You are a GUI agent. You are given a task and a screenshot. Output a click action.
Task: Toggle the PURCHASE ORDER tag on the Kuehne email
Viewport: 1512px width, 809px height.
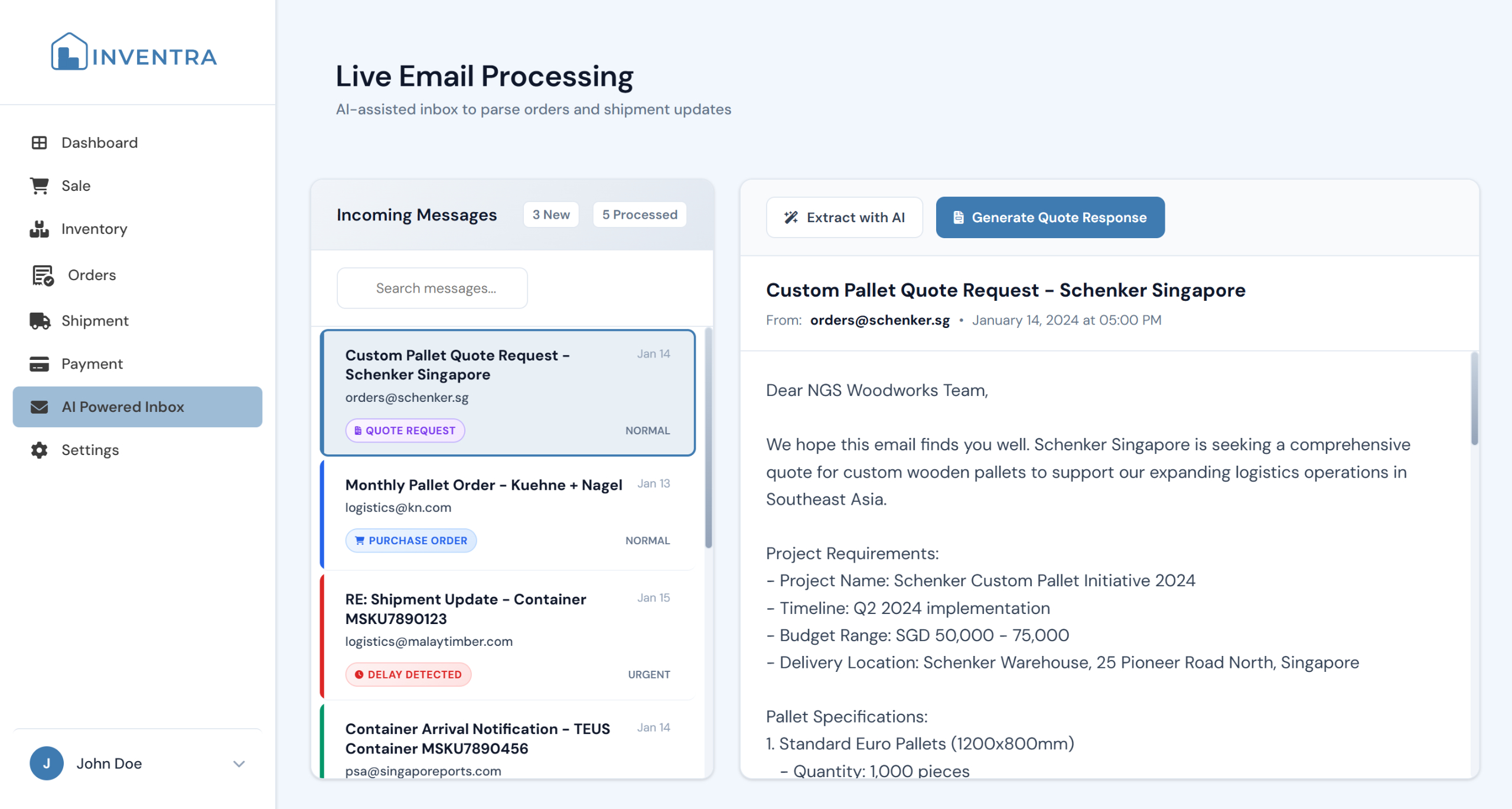click(411, 540)
